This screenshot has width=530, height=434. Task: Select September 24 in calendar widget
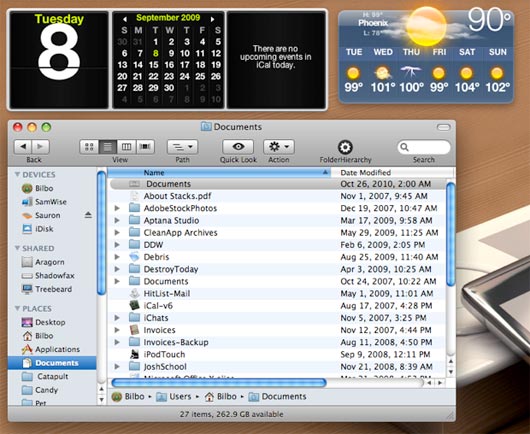[185, 76]
